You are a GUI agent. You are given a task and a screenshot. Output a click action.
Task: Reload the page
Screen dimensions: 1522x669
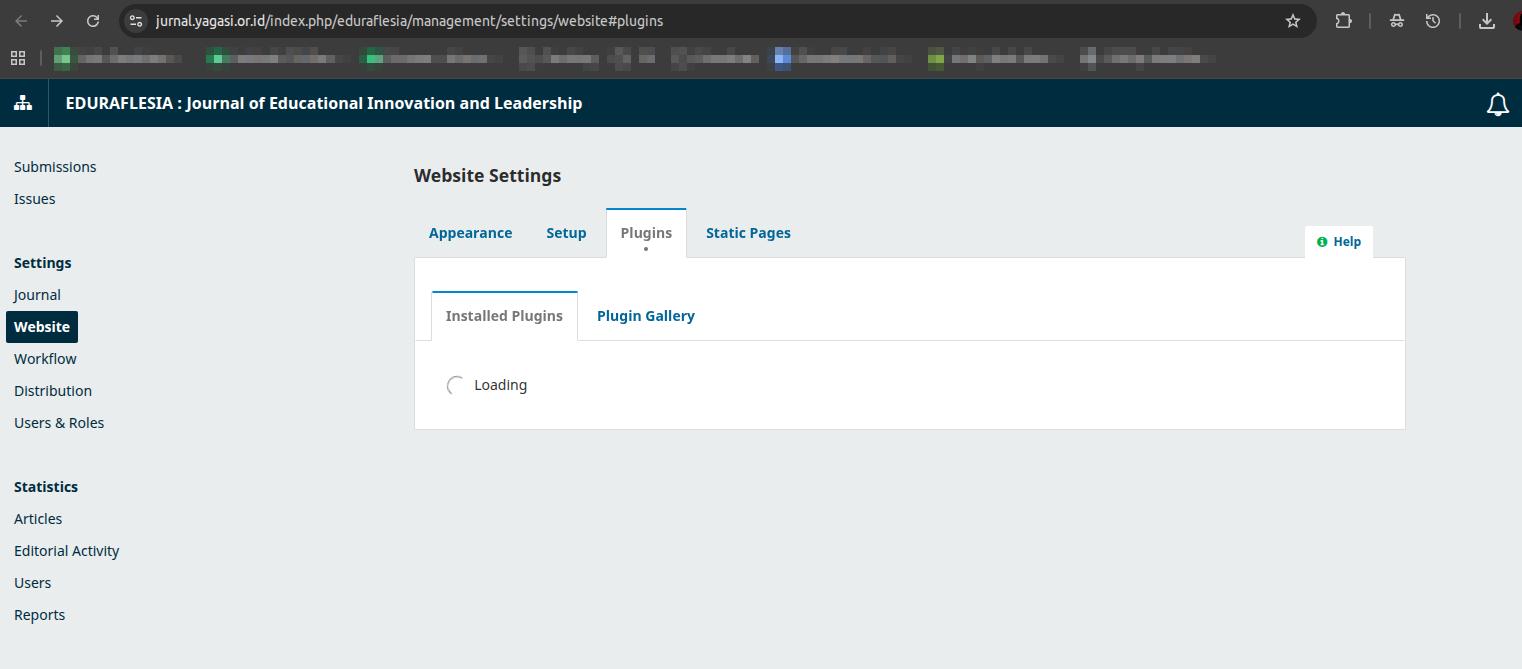pos(93,21)
